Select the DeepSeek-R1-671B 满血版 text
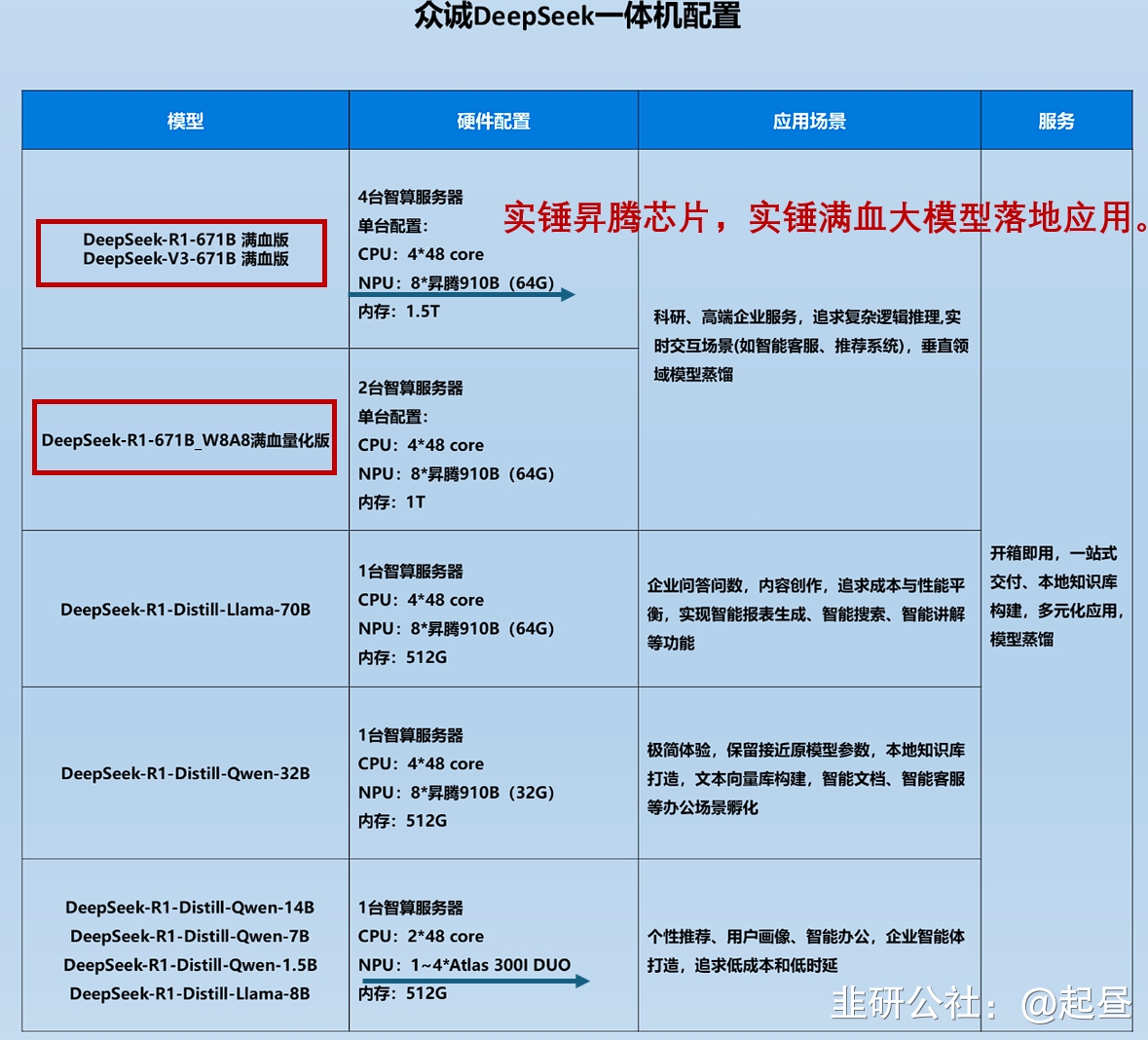The image size is (1148, 1040). [x=186, y=240]
